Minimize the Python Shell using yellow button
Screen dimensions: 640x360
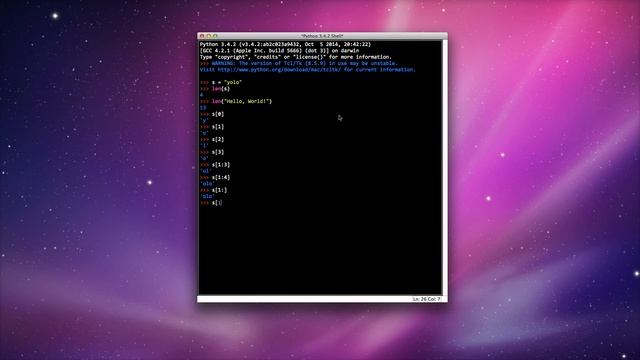coord(208,36)
